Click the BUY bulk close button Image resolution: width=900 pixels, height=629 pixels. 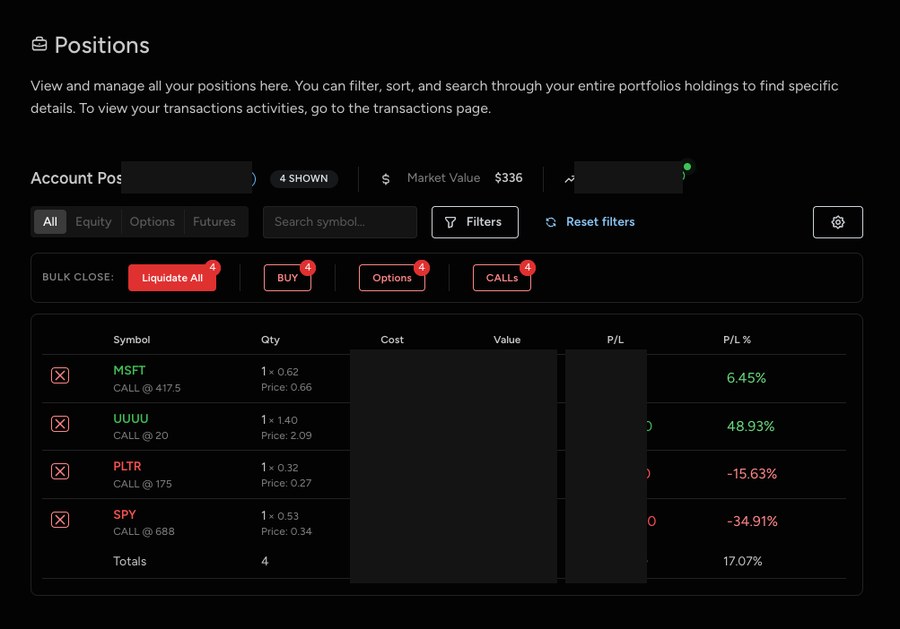[x=288, y=278]
